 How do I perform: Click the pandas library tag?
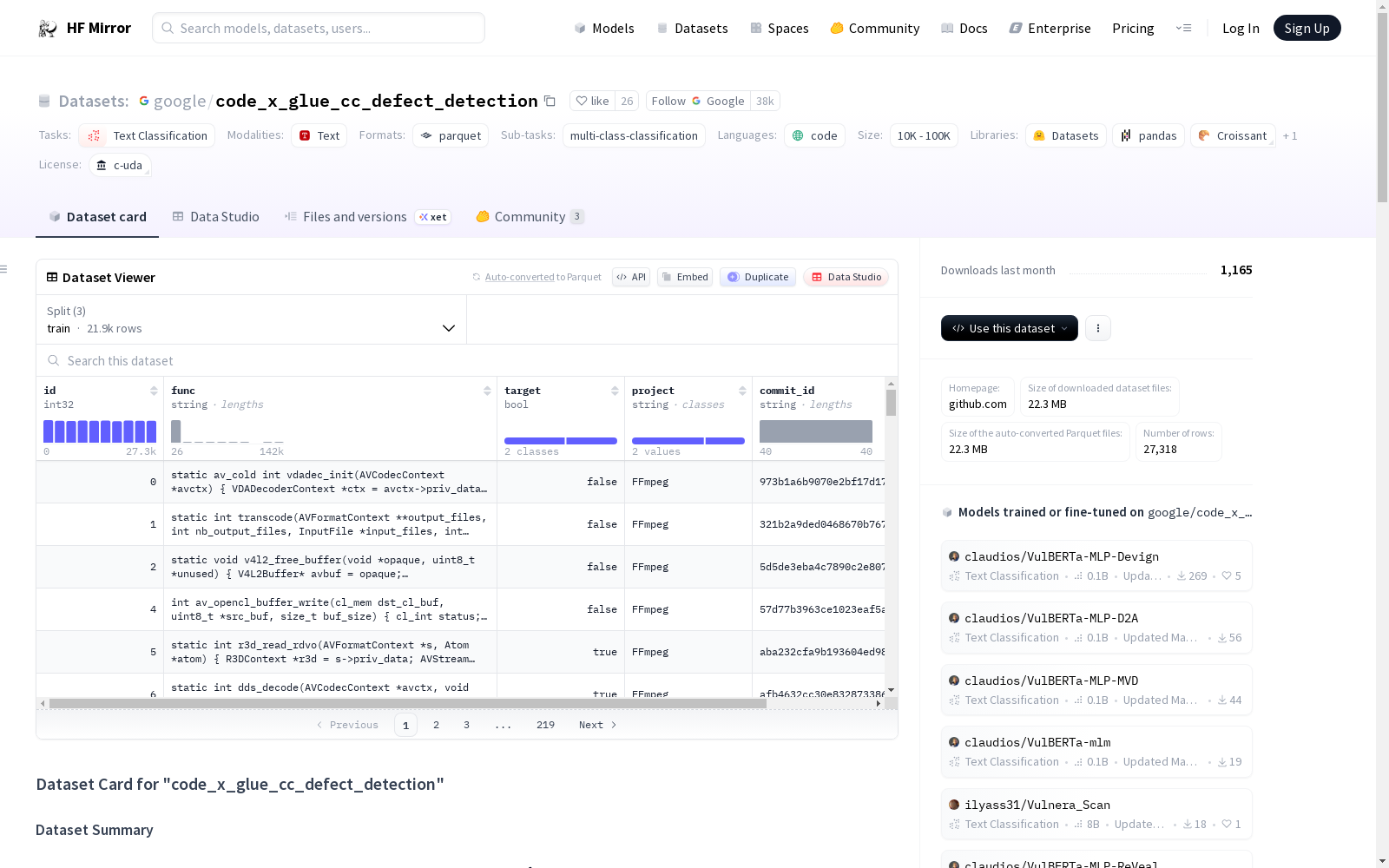pyautogui.click(x=1149, y=135)
